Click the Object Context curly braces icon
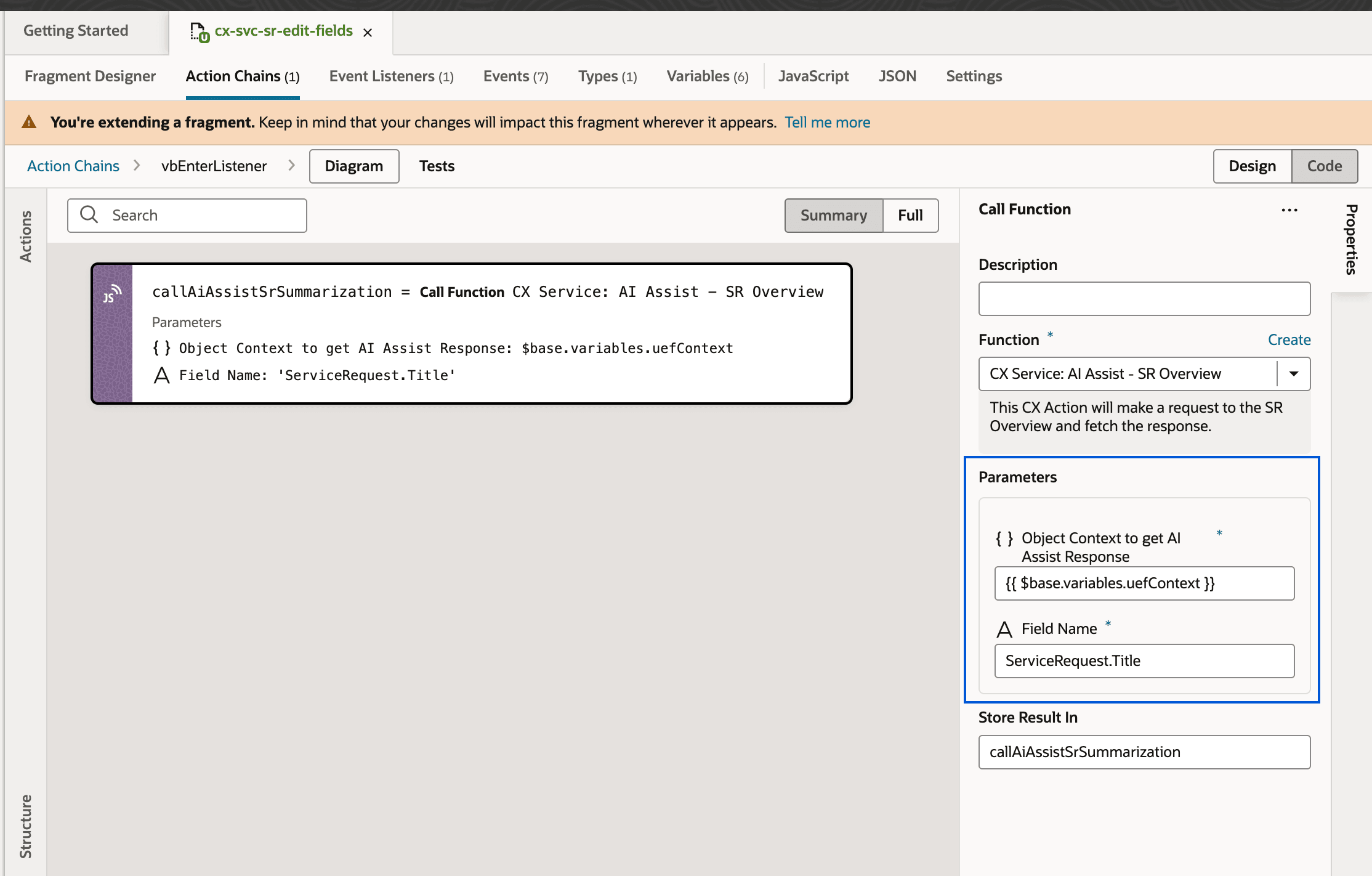 point(1004,538)
